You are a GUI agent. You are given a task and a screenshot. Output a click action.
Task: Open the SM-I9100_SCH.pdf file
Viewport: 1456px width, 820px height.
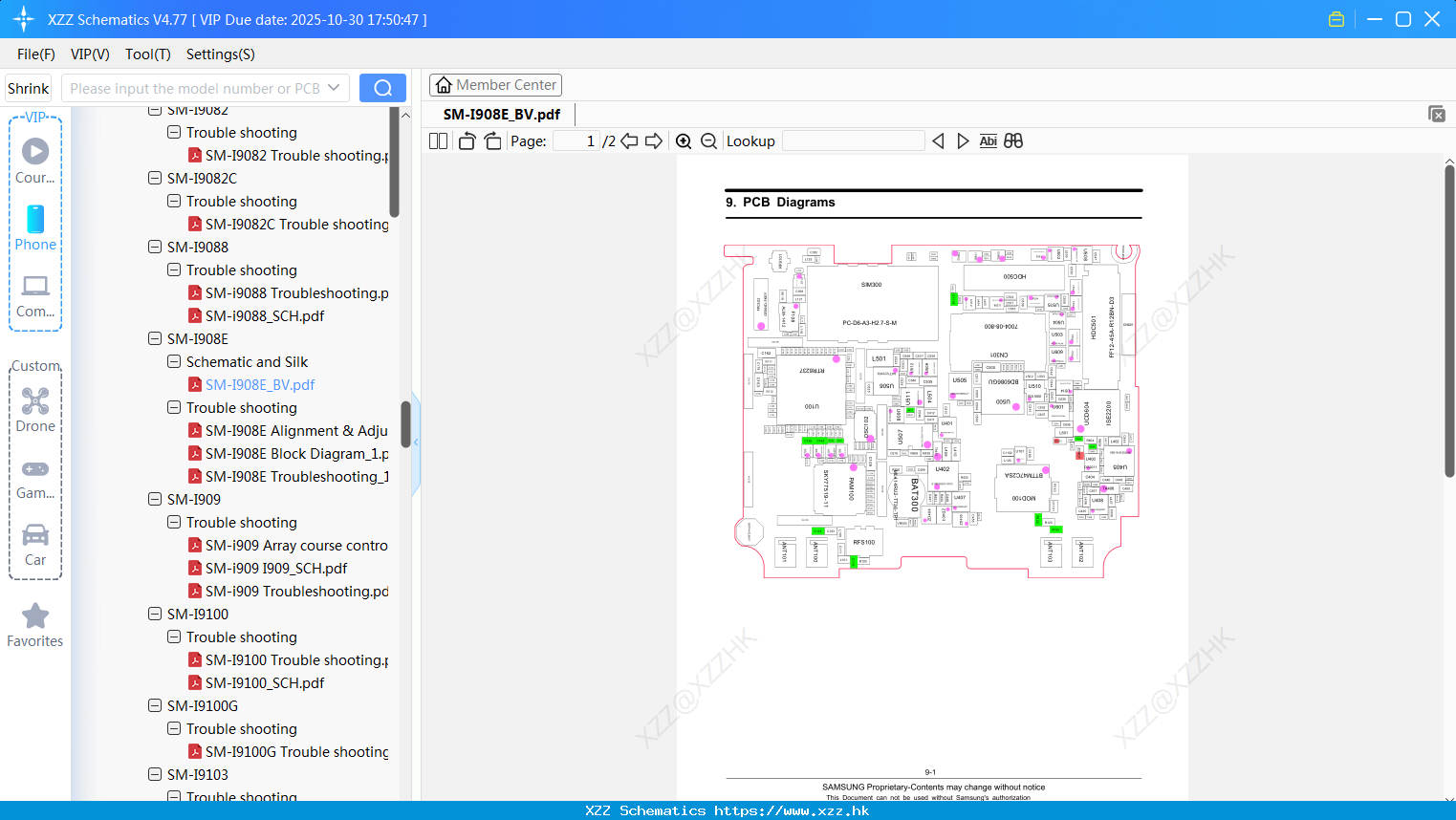pos(256,683)
